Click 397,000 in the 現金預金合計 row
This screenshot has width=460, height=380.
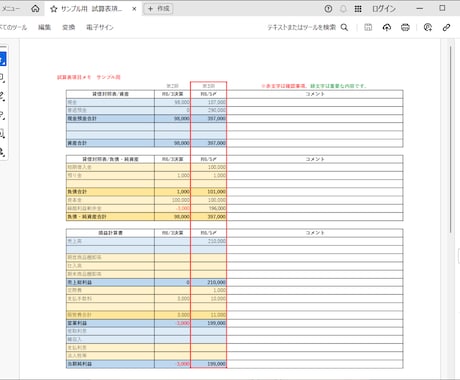pyautogui.click(x=217, y=119)
